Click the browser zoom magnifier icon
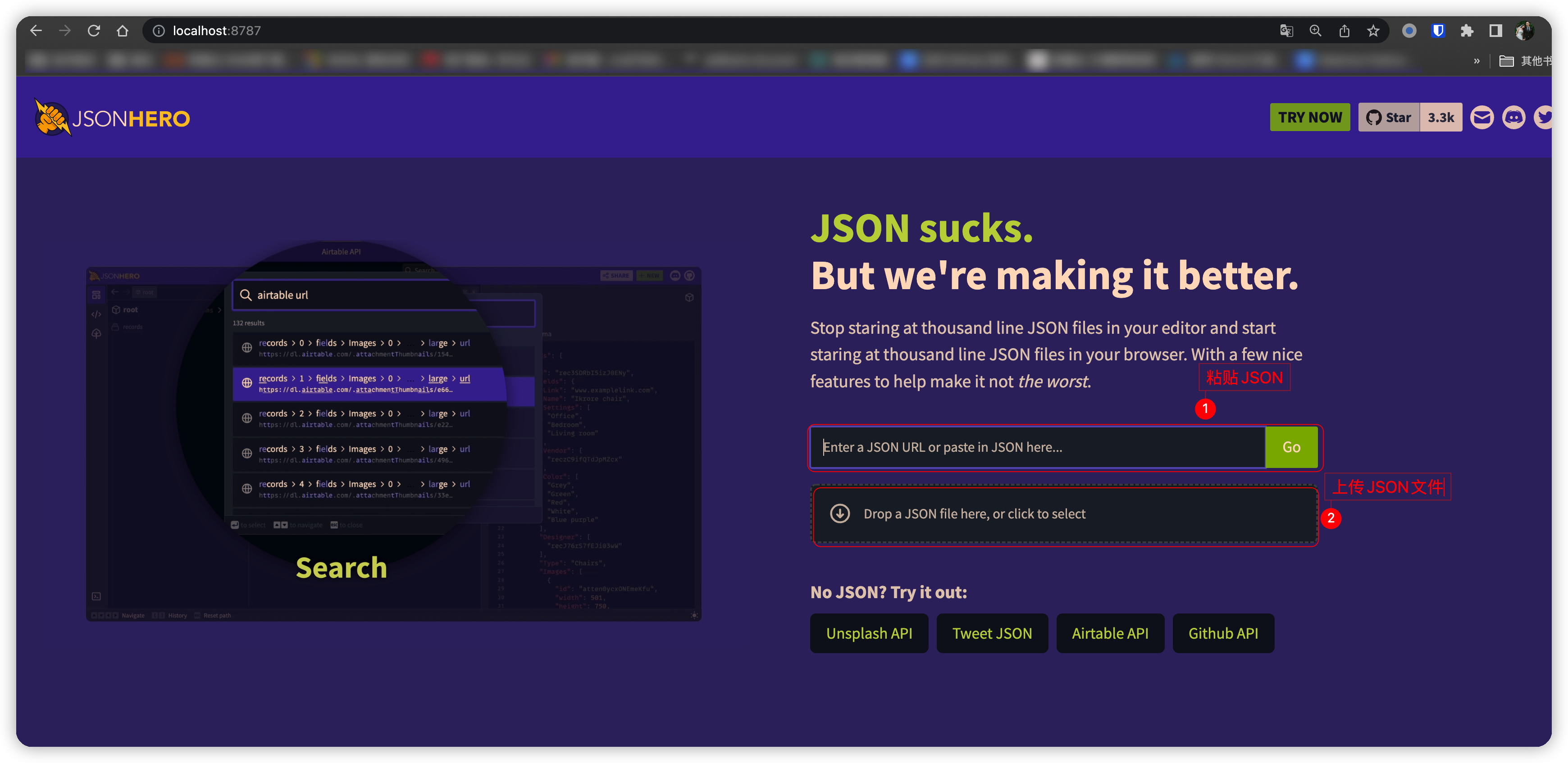The height and width of the screenshot is (763, 1568). point(1315,31)
